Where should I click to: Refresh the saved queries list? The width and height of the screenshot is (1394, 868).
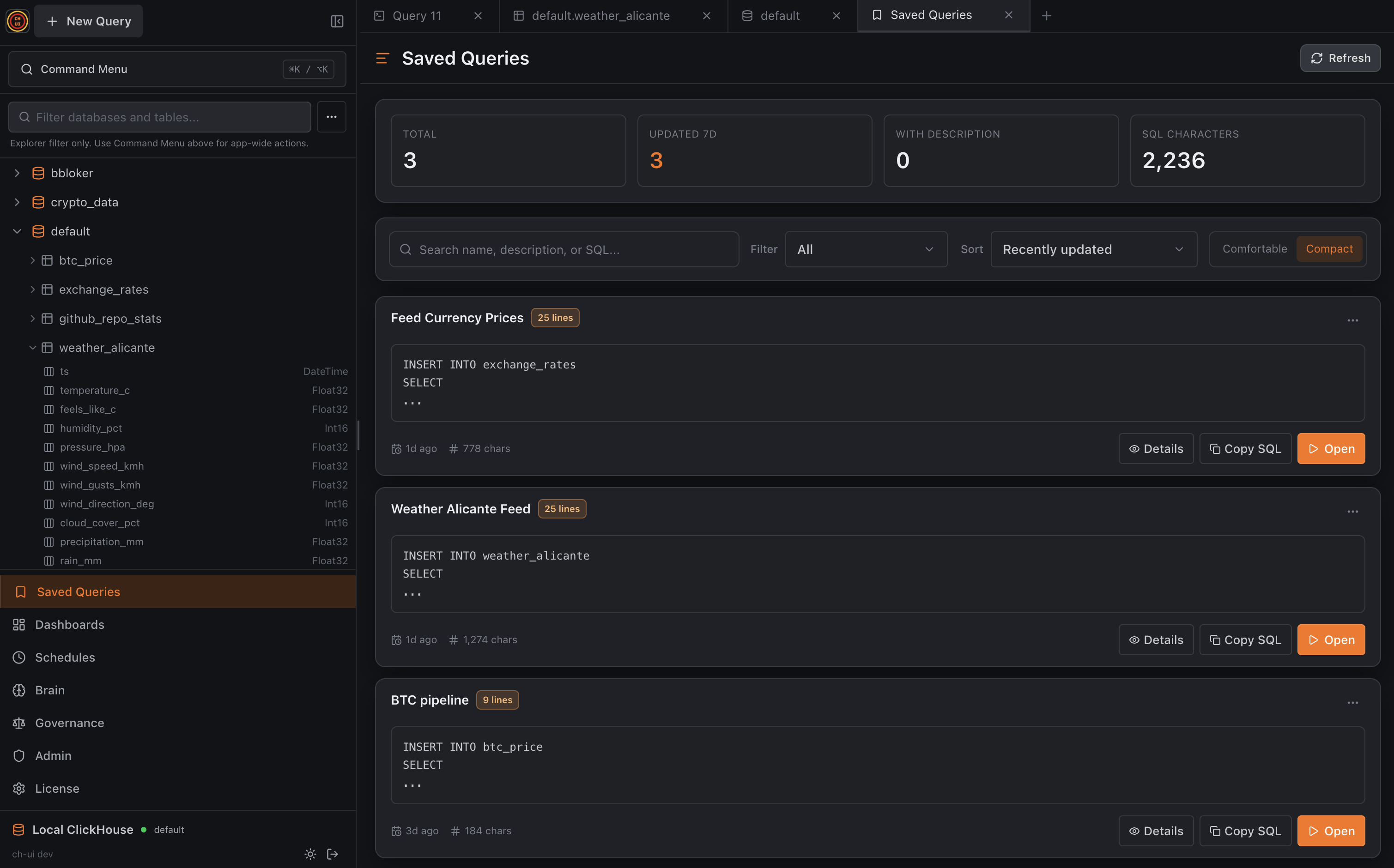pos(1340,58)
